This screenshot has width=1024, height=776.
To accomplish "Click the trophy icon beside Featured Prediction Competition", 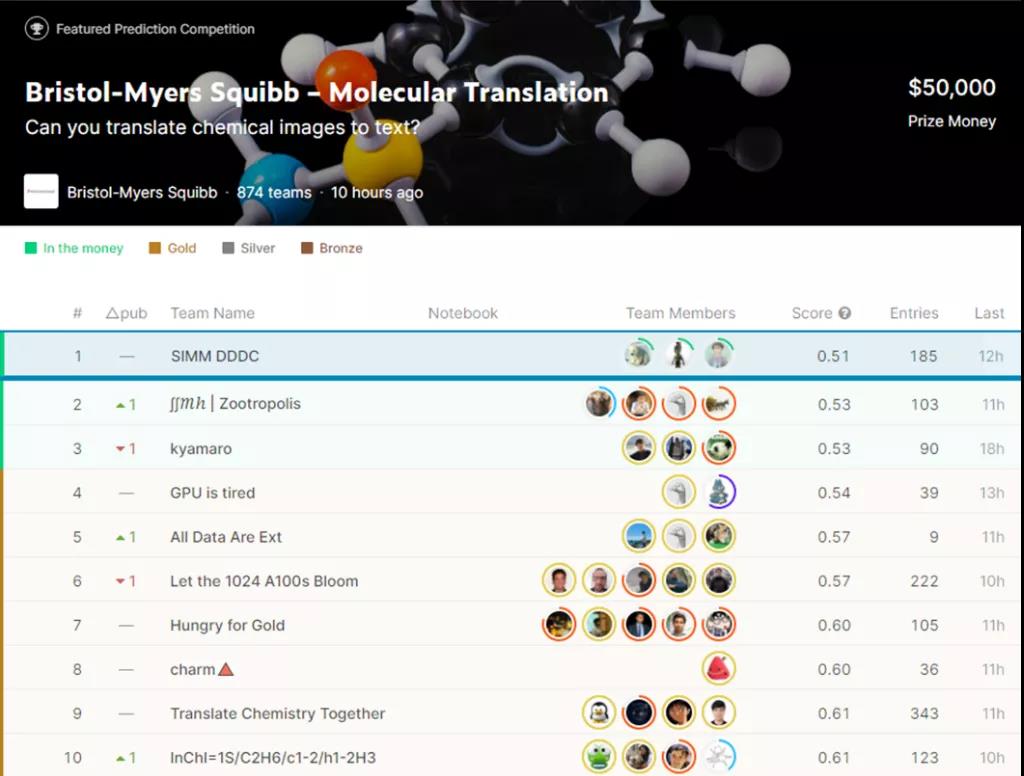I will coord(37,29).
